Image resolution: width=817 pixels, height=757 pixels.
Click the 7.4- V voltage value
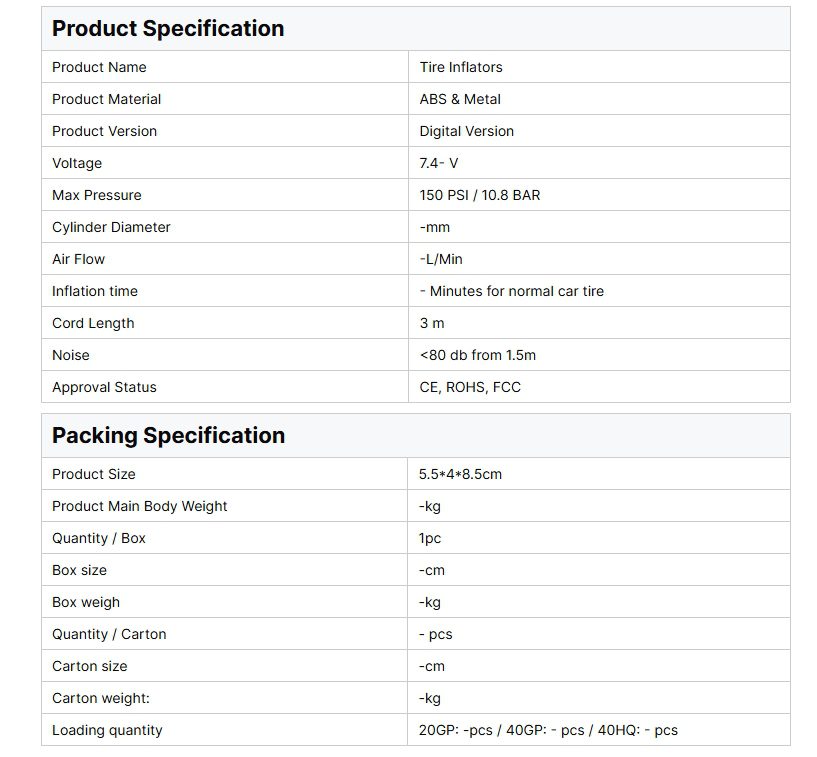439,163
